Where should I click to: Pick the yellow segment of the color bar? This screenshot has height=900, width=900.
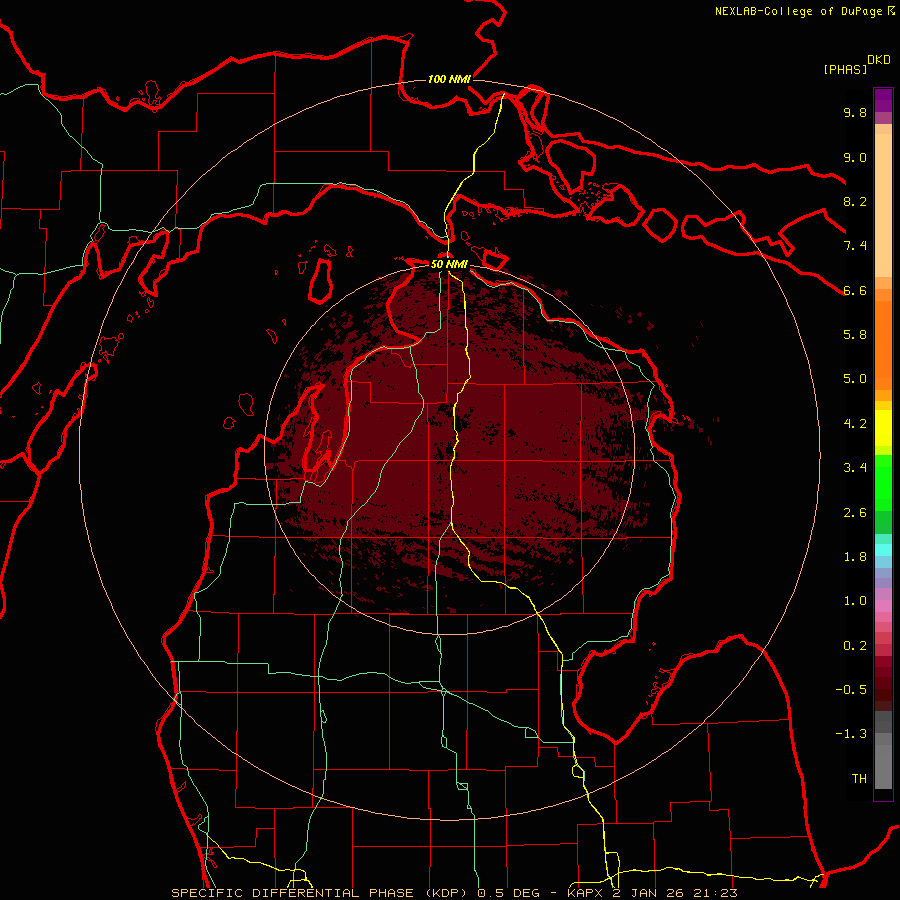pyautogui.click(x=883, y=428)
